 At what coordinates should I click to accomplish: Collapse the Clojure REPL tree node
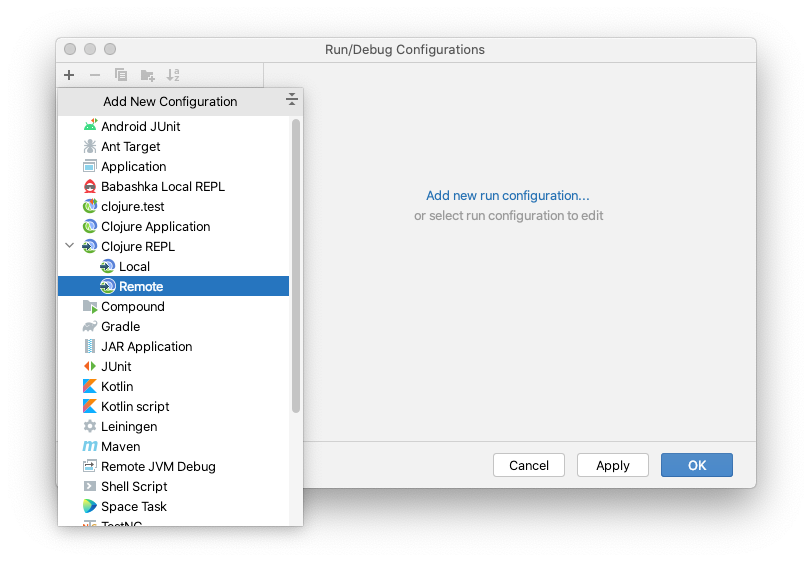(70, 246)
